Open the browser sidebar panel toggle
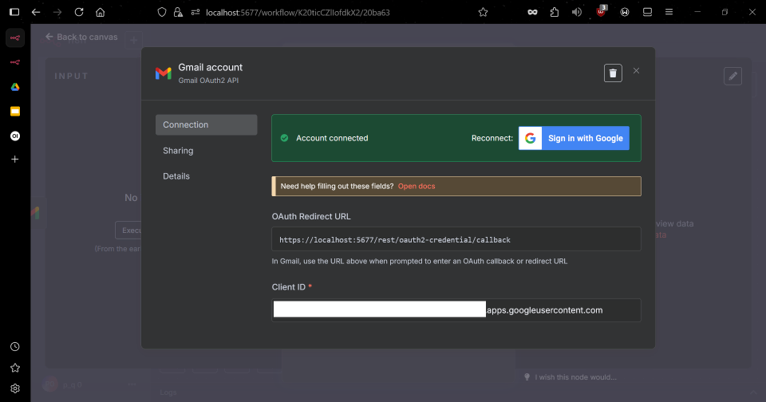 [x=14, y=12]
